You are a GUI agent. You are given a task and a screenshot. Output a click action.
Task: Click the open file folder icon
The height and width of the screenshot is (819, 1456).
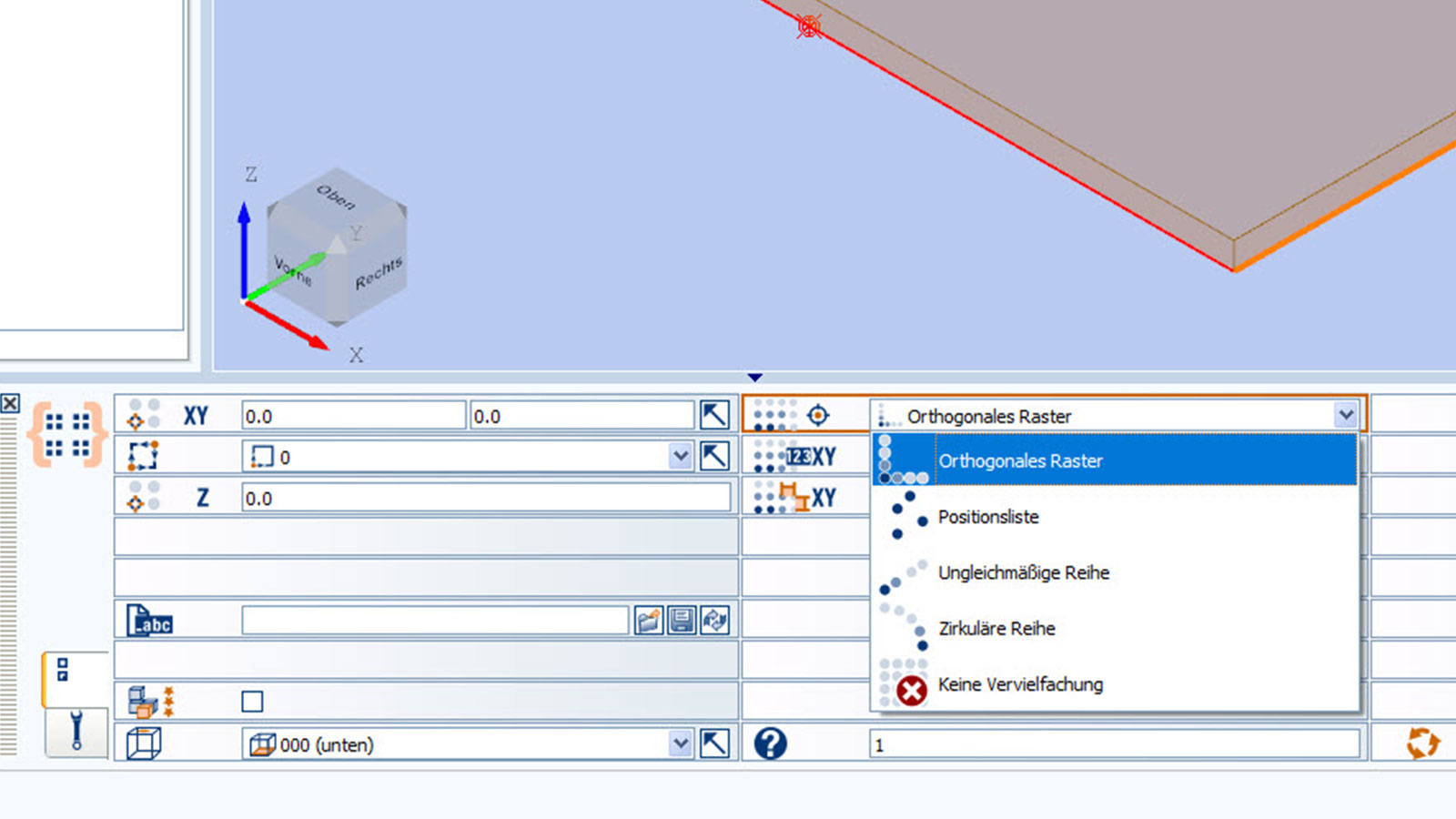click(649, 621)
